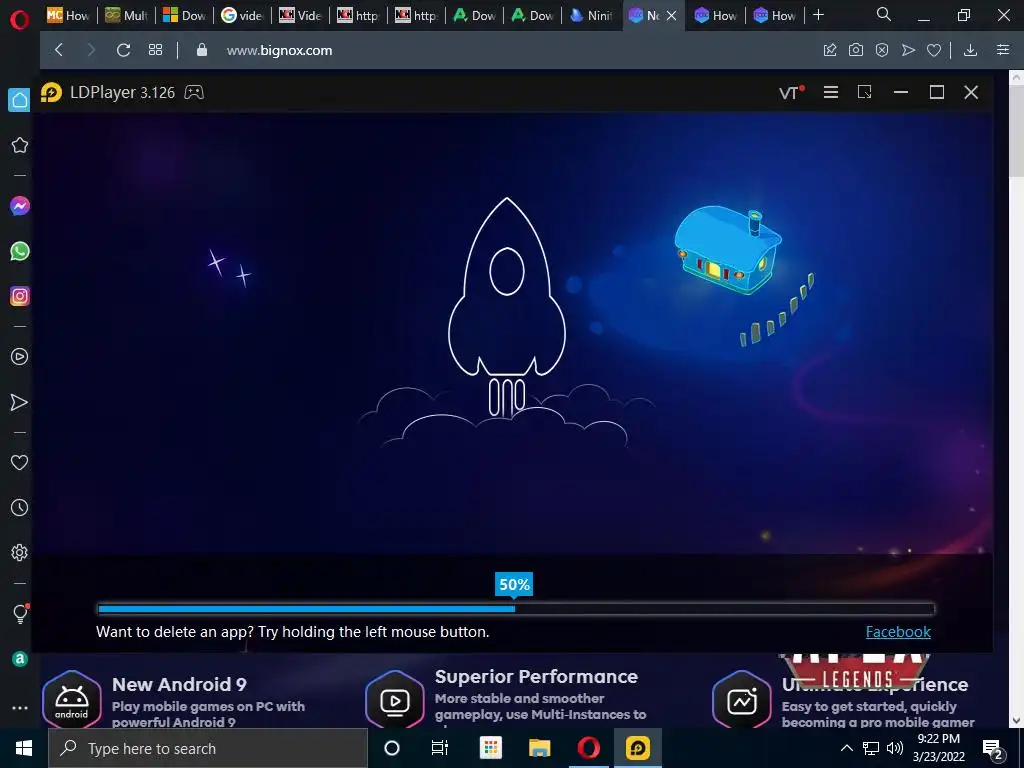Click the green 'a' icon in sidebar

point(20,659)
